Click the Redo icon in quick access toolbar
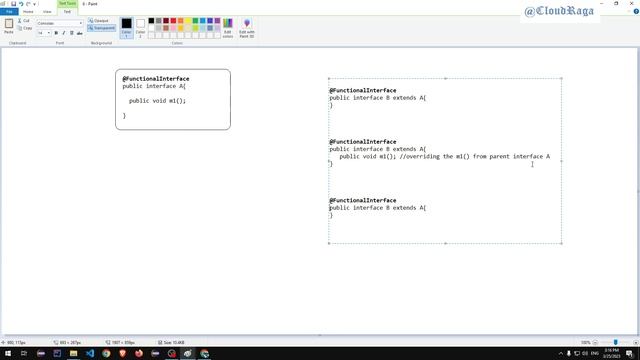Screen dimensions: 640x360 [x=28, y=4]
